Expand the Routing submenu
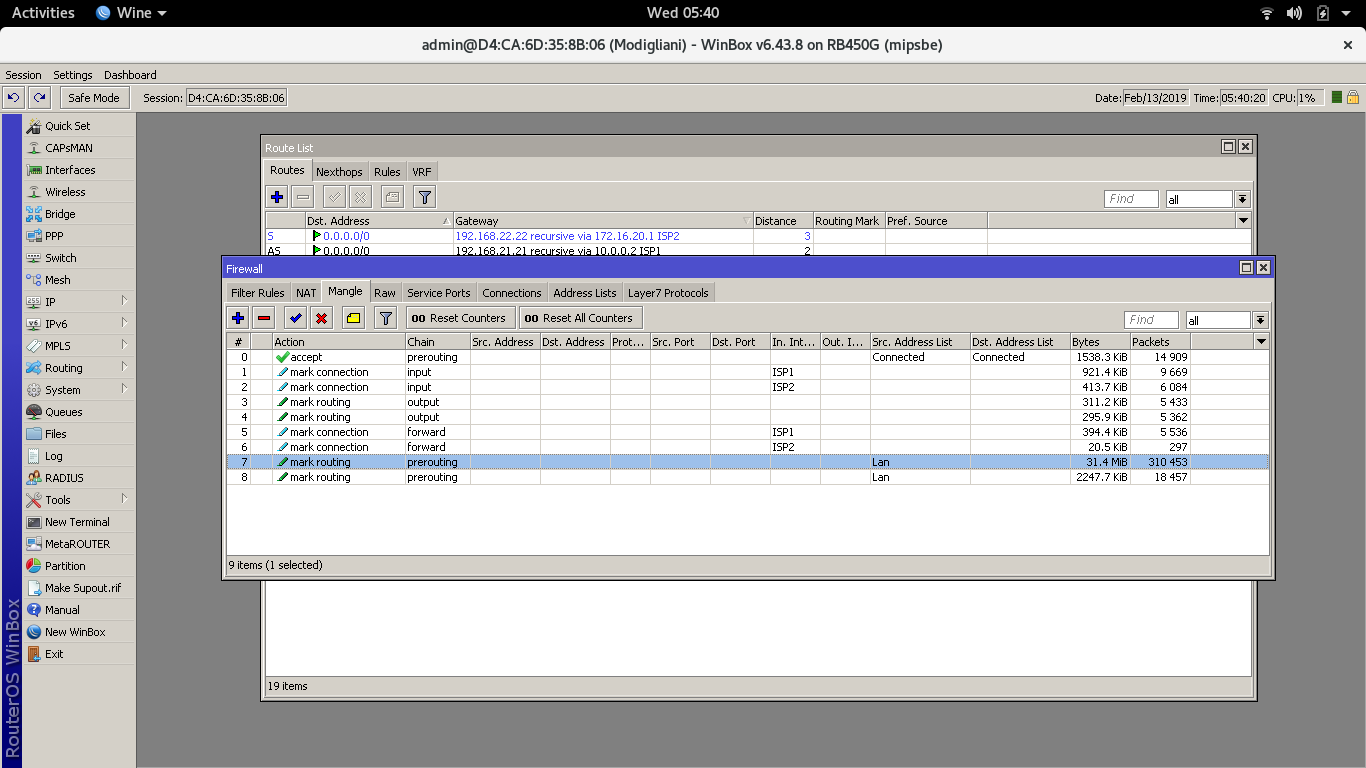 [x=79, y=368]
